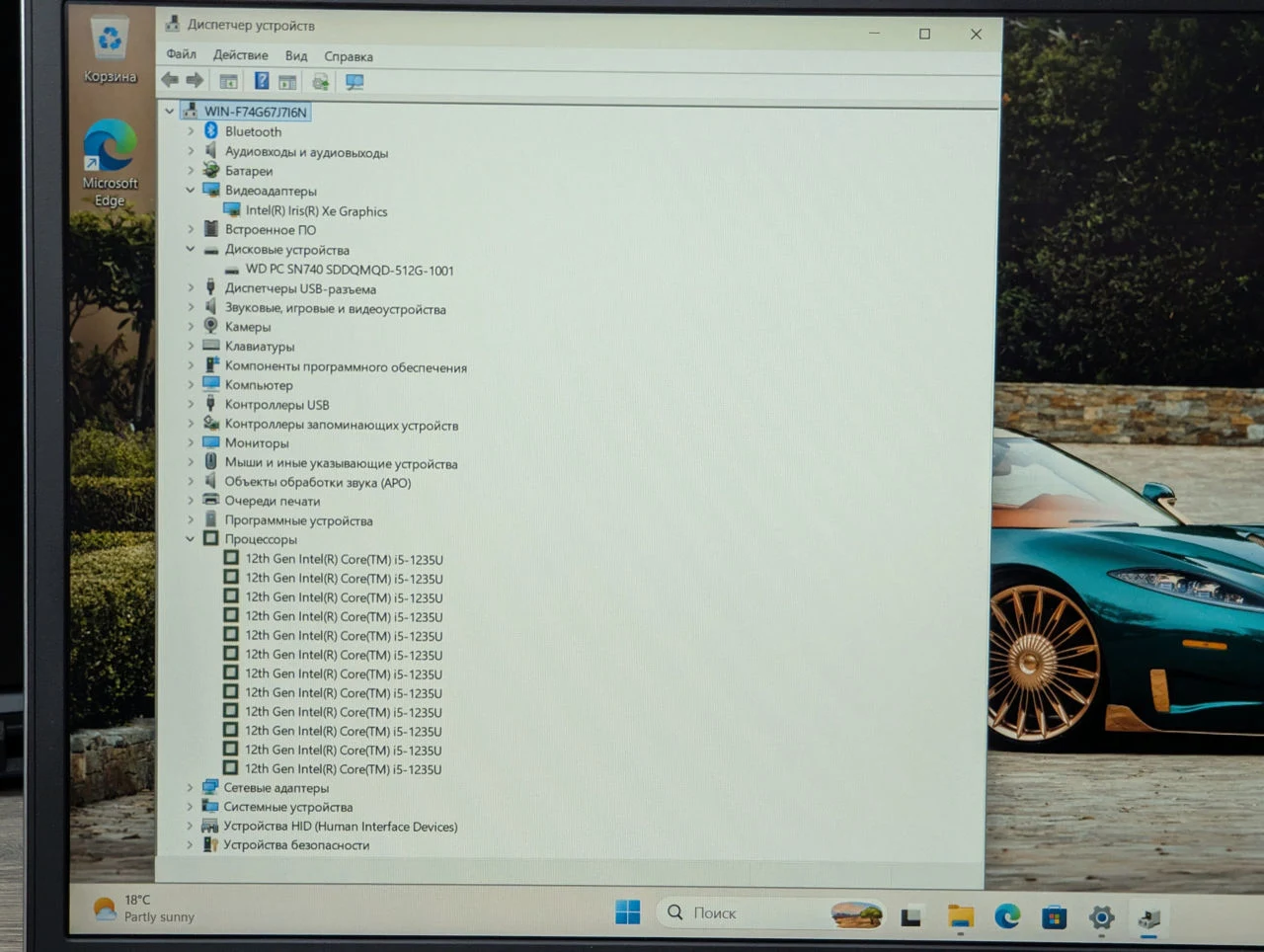This screenshot has width=1264, height=952.
Task: Open the Windows Start menu
Action: coord(628,912)
